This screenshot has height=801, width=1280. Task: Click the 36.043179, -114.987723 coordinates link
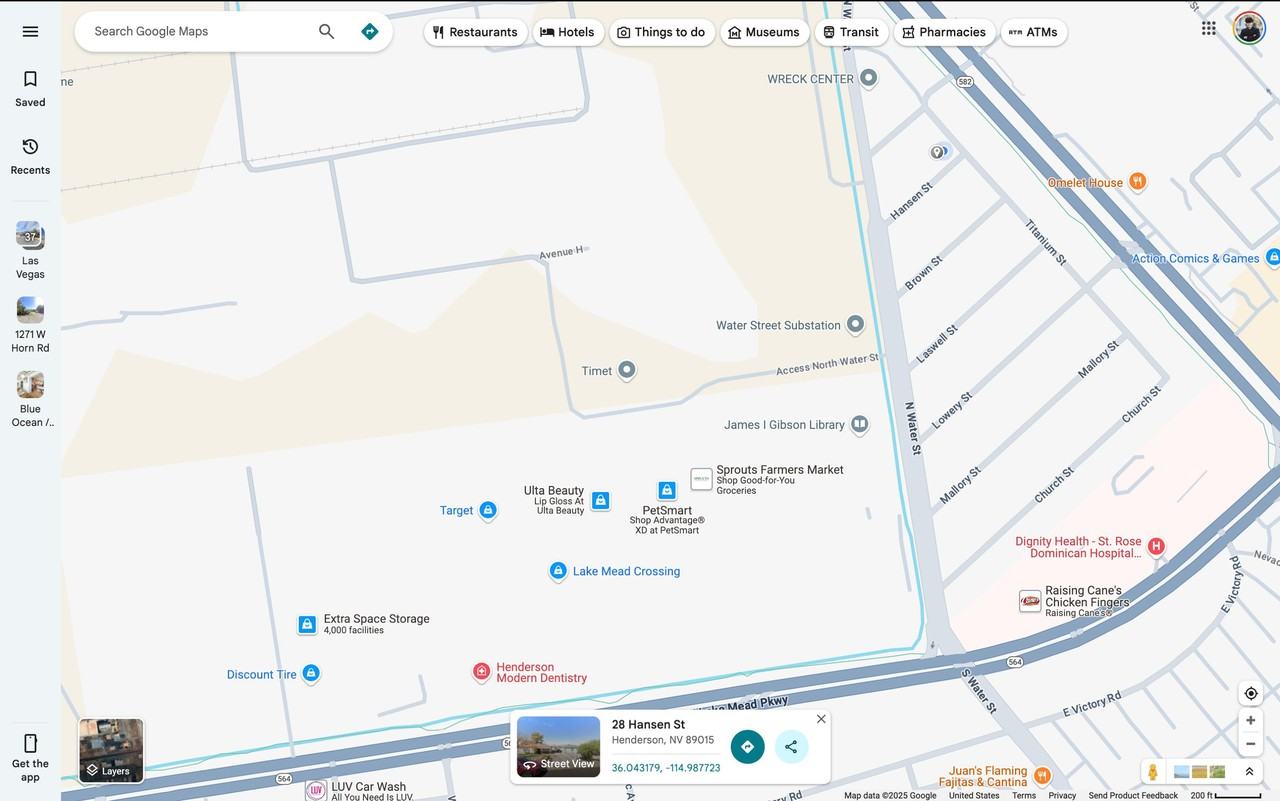pos(666,768)
